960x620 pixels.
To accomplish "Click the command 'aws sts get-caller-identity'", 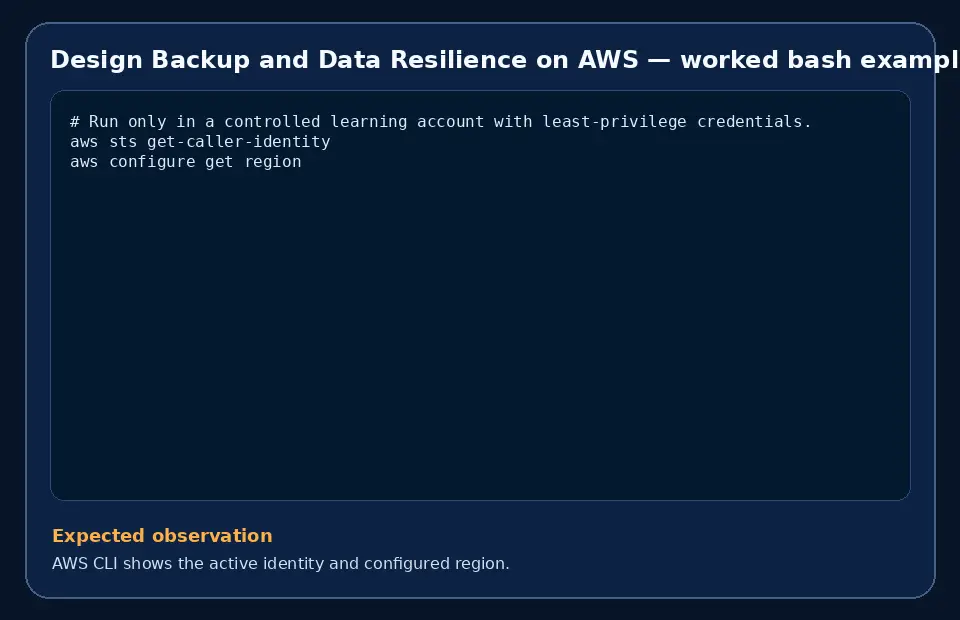I will (x=200, y=142).
